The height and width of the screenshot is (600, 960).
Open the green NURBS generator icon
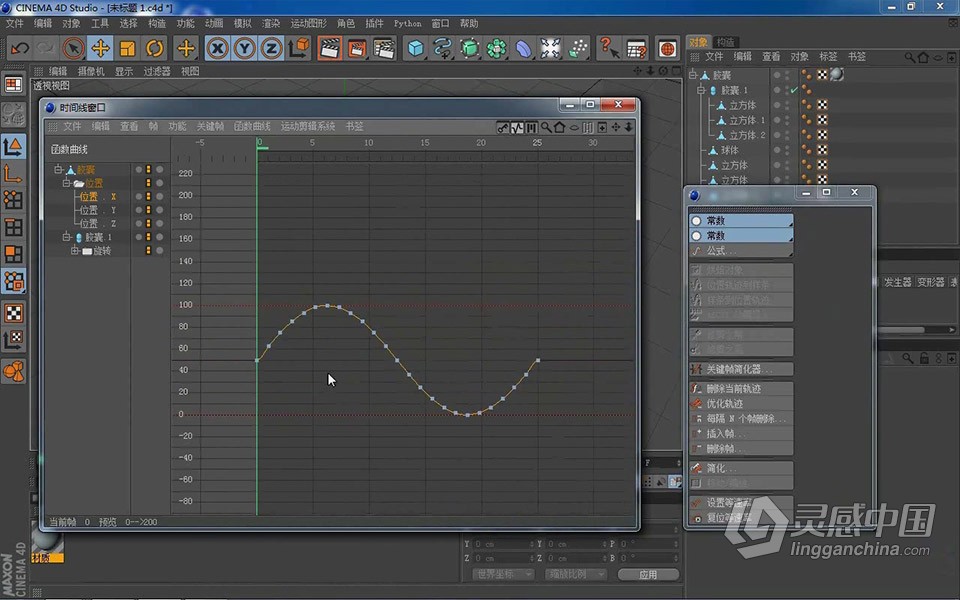point(470,48)
